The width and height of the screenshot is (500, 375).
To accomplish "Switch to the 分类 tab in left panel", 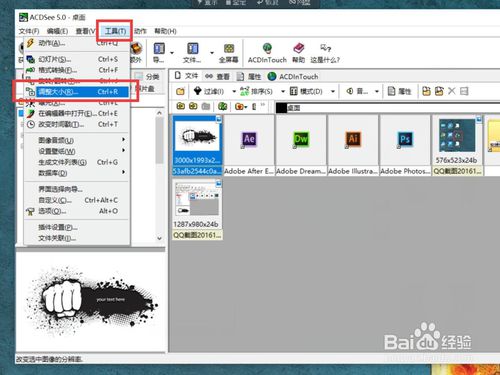I will pos(148,76).
